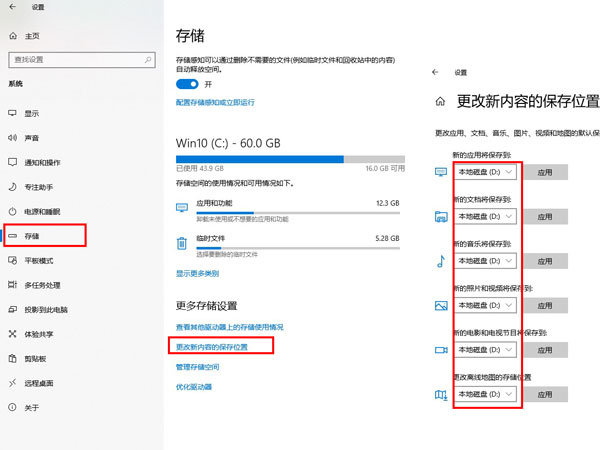Click the 存储 drive icon in sidebar

click(13, 236)
